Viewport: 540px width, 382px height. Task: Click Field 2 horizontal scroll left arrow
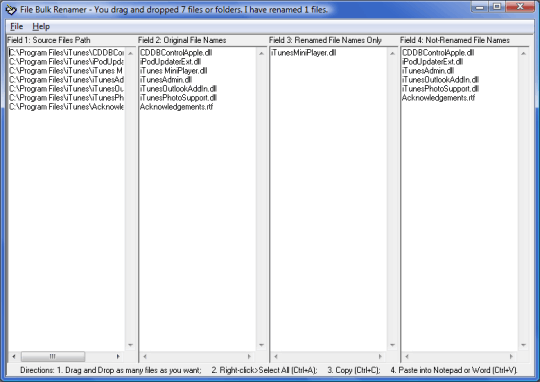[145, 356]
